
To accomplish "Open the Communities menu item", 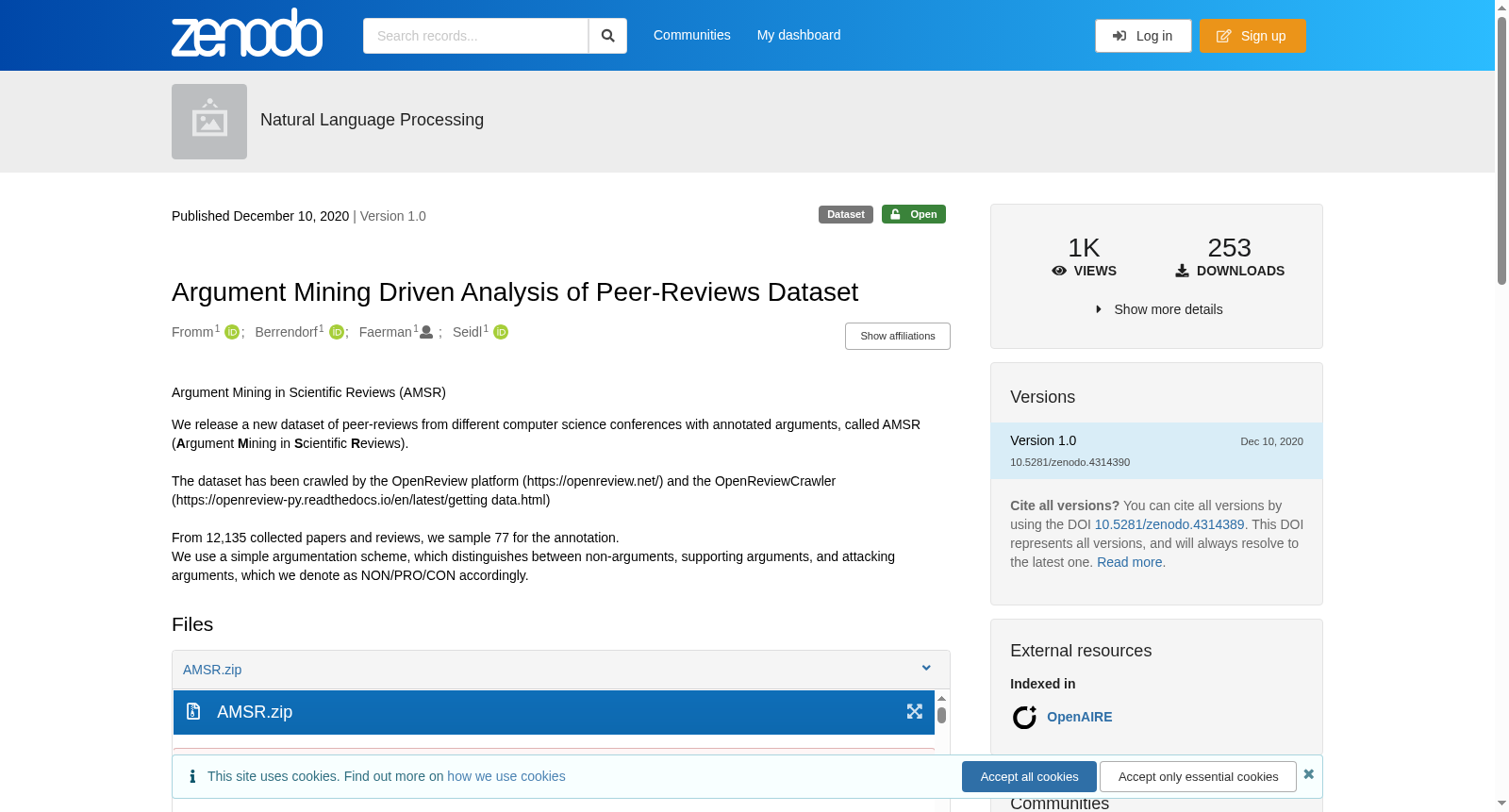I will coord(692,35).
